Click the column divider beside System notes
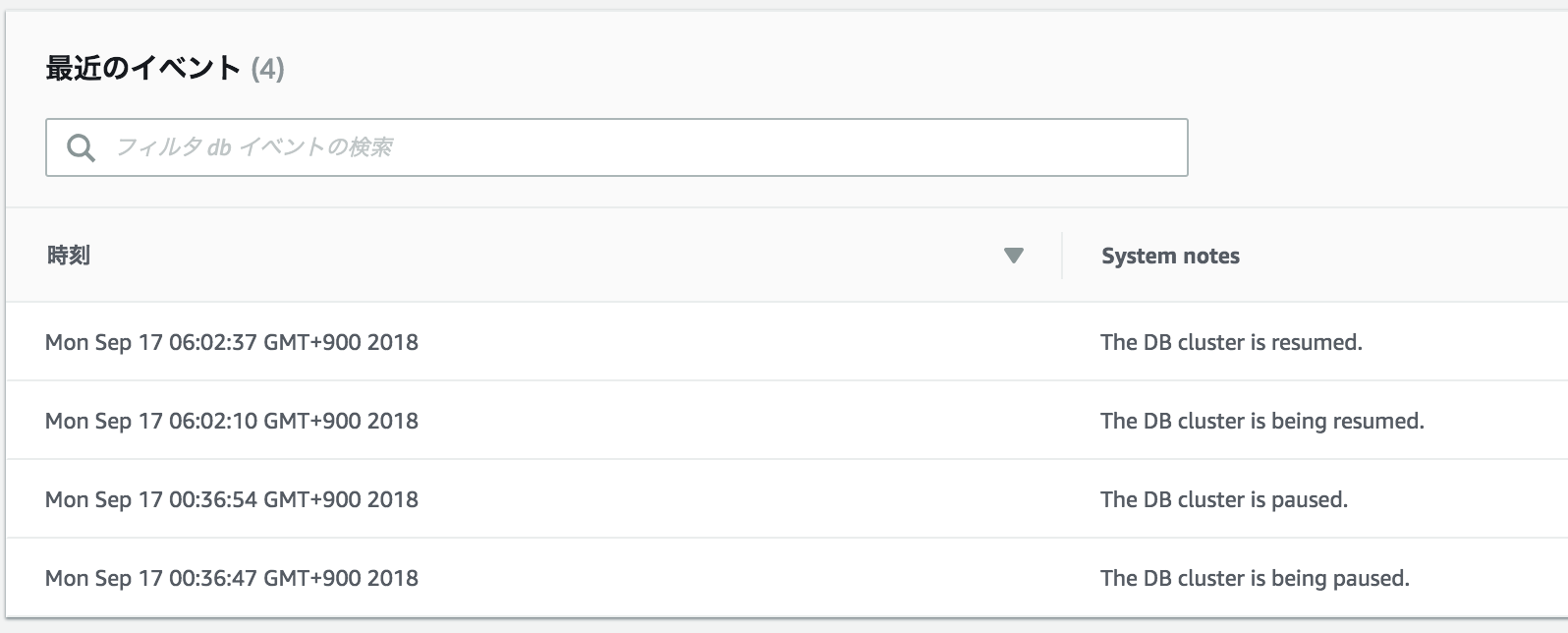Image resolution: width=1568 pixels, height=633 pixels. point(1062,256)
